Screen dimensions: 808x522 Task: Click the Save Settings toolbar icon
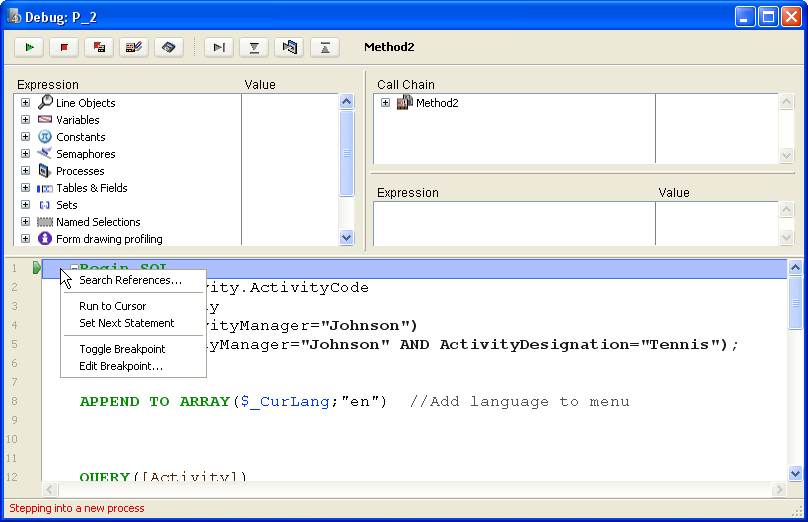[x=169, y=47]
